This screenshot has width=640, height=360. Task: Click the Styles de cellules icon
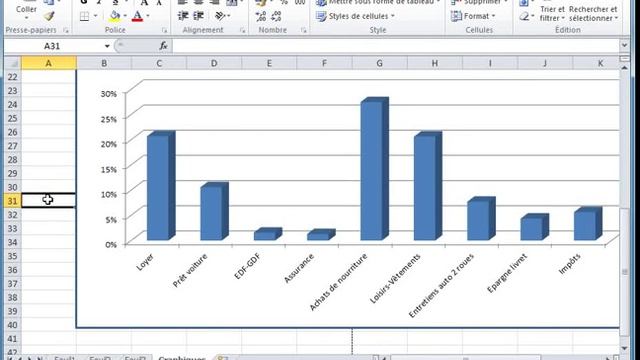321,16
